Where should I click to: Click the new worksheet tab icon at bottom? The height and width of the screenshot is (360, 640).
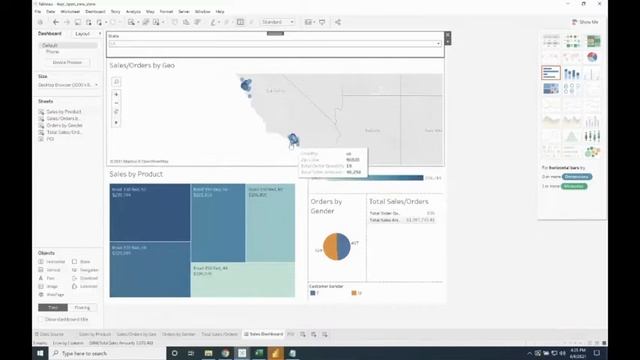tap(303, 334)
